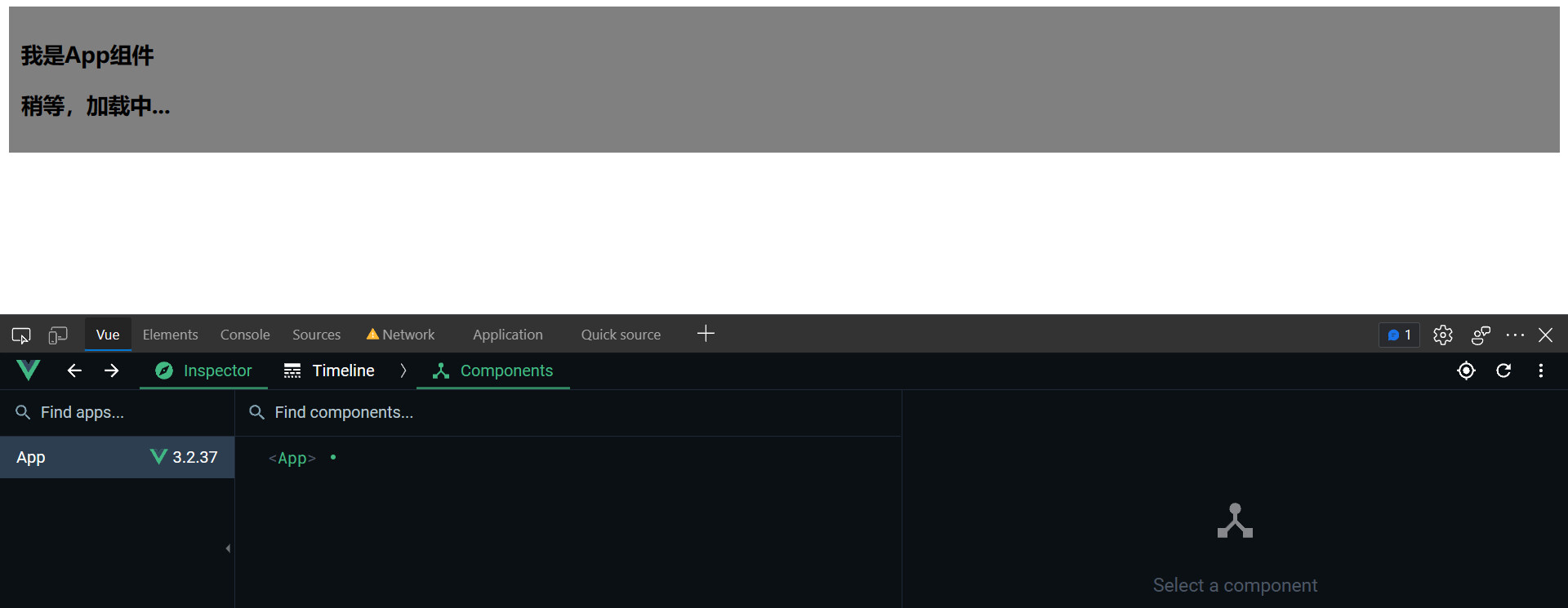The image size is (1568, 608).
Task: Collapse the apps sidebar with small arrow
Action: pyautogui.click(x=228, y=548)
